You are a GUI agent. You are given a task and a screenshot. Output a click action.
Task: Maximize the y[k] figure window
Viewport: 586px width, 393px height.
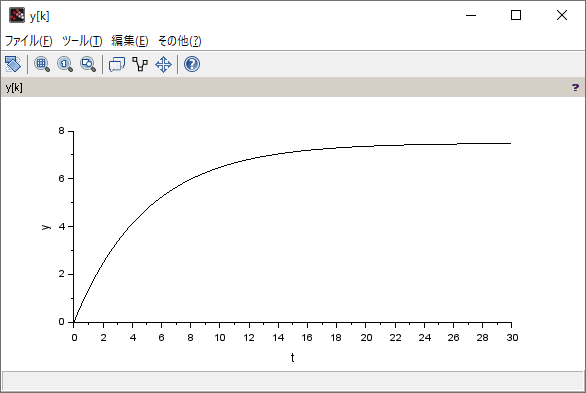click(x=516, y=15)
